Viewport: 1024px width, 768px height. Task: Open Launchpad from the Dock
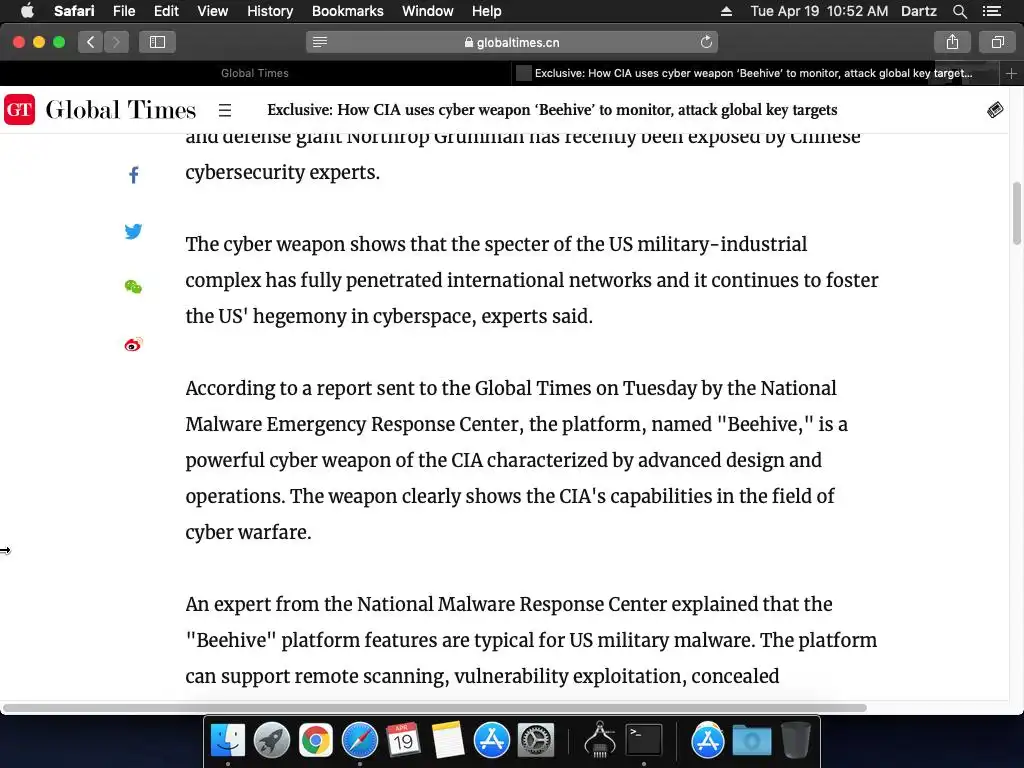coord(272,741)
